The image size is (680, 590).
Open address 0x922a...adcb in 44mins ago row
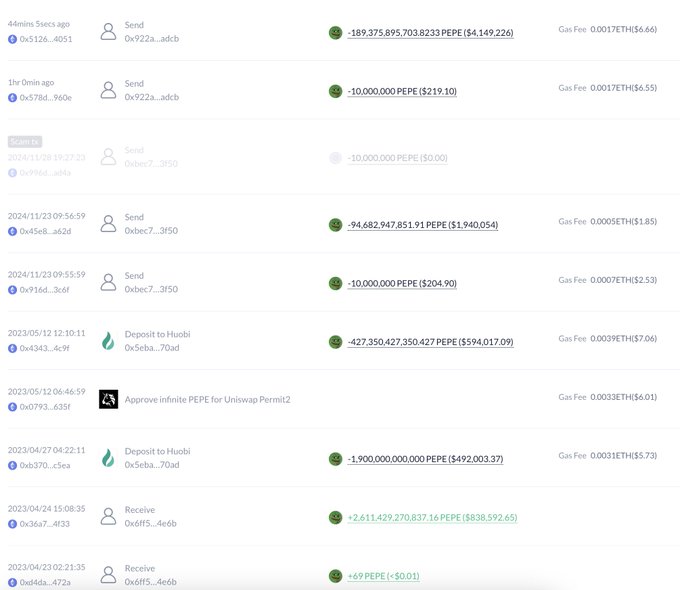152,39
